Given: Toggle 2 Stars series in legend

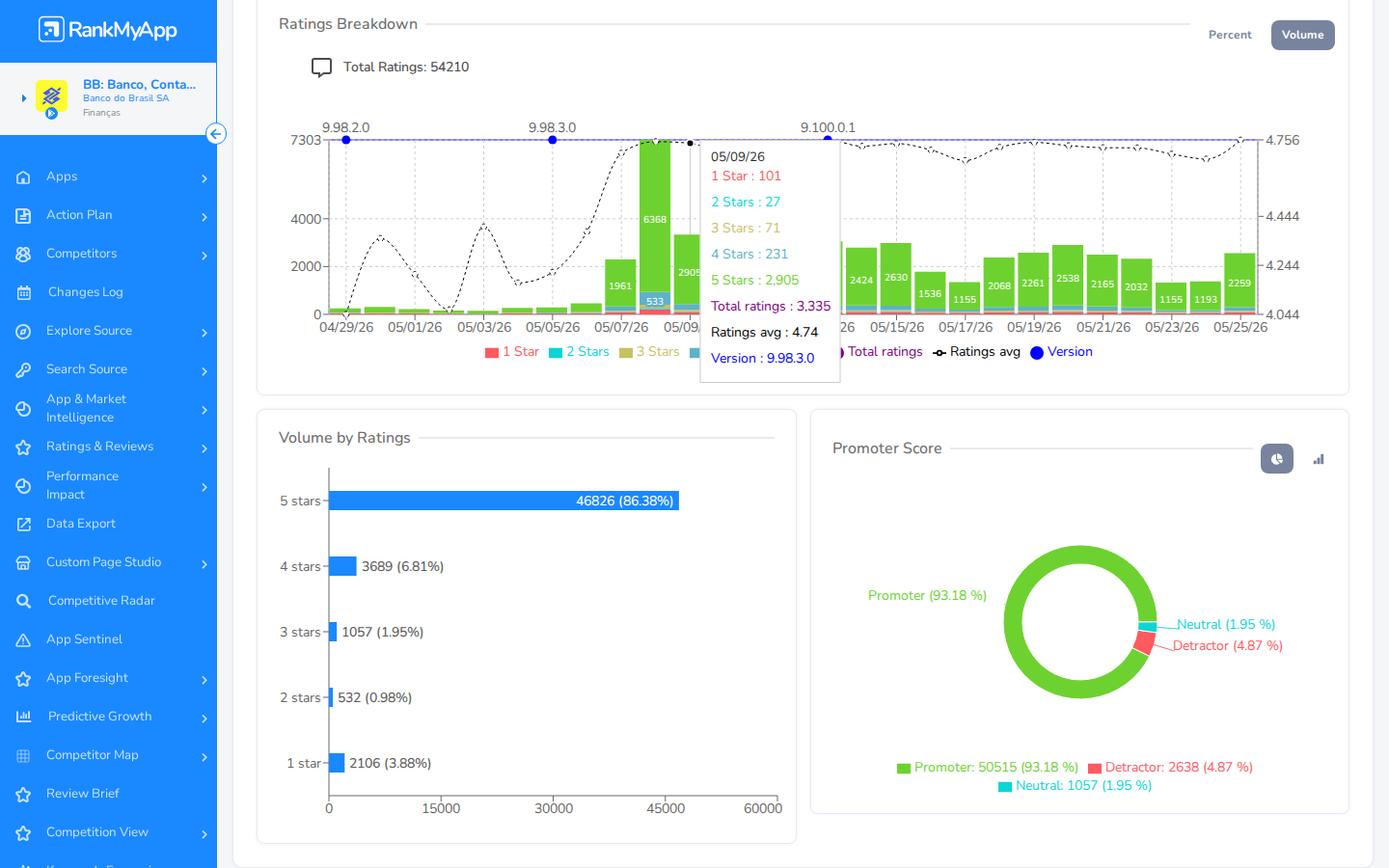Looking at the screenshot, I should pyautogui.click(x=579, y=352).
